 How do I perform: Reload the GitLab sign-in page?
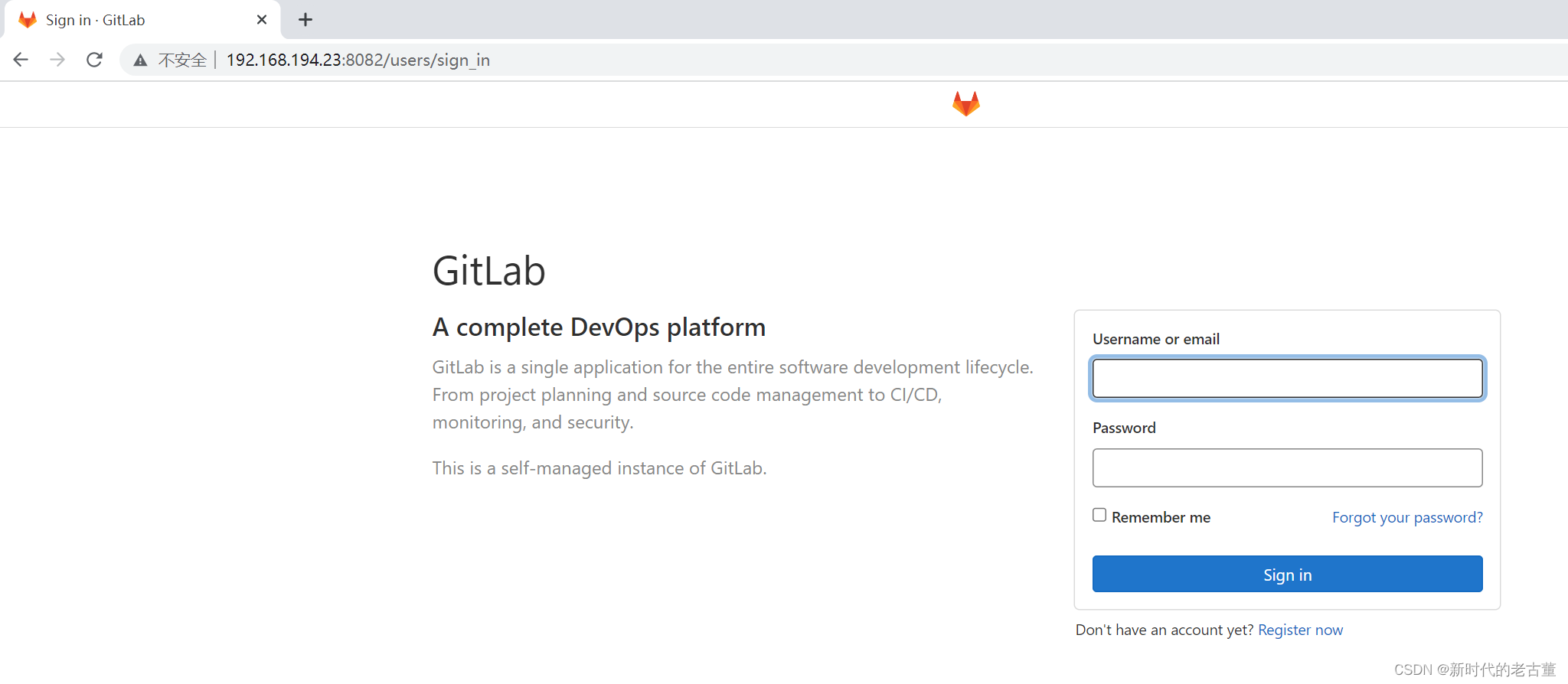pyautogui.click(x=94, y=60)
